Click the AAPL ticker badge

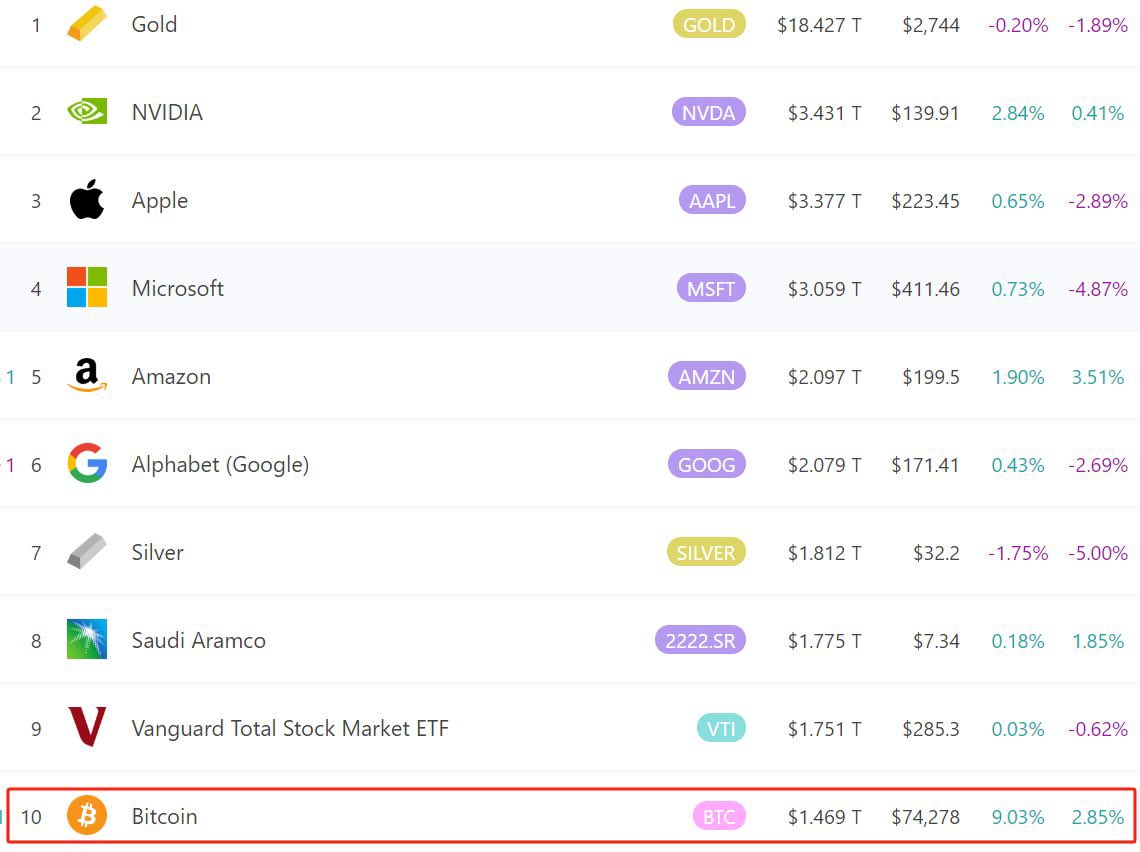[x=712, y=201]
